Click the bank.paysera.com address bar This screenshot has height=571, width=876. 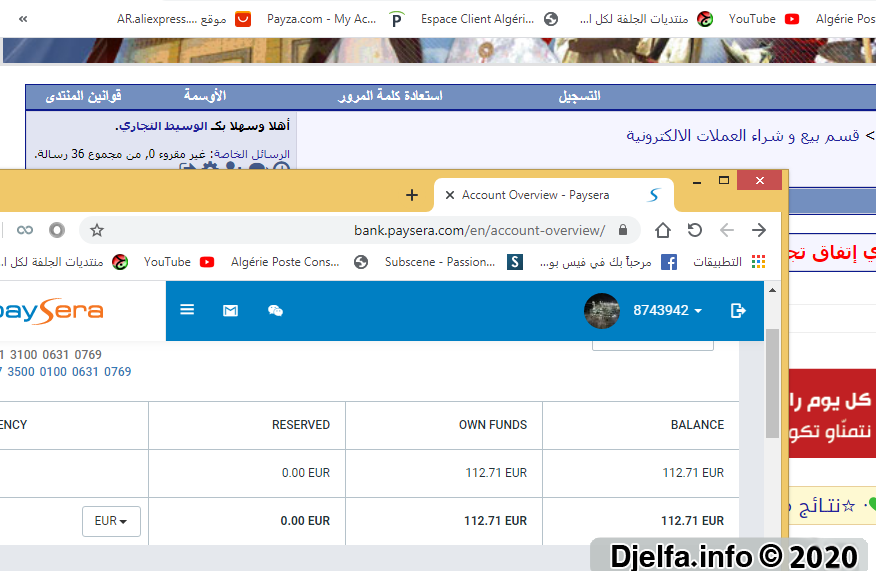tap(360, 230)
